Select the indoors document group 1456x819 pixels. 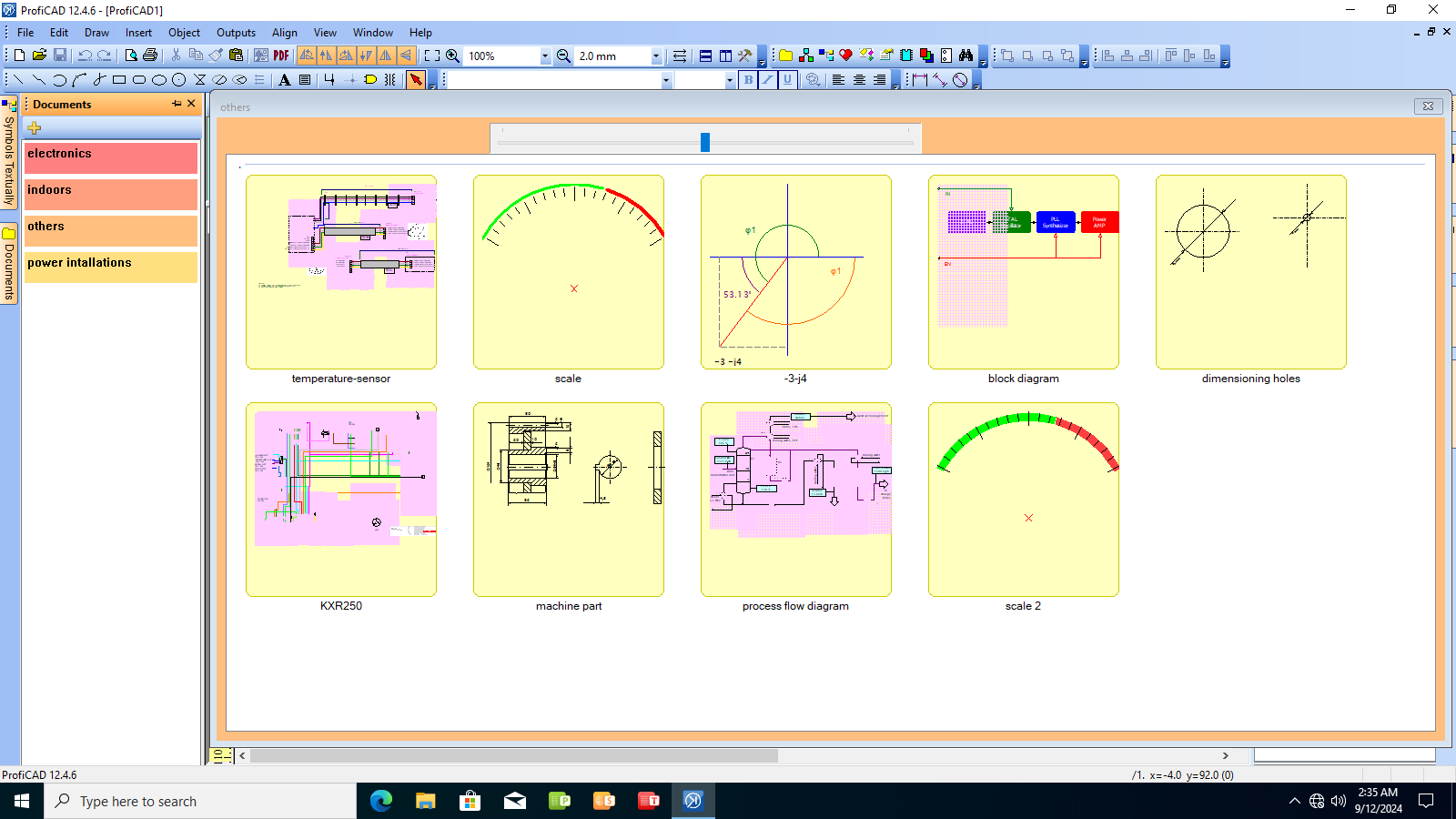(111, 194)
